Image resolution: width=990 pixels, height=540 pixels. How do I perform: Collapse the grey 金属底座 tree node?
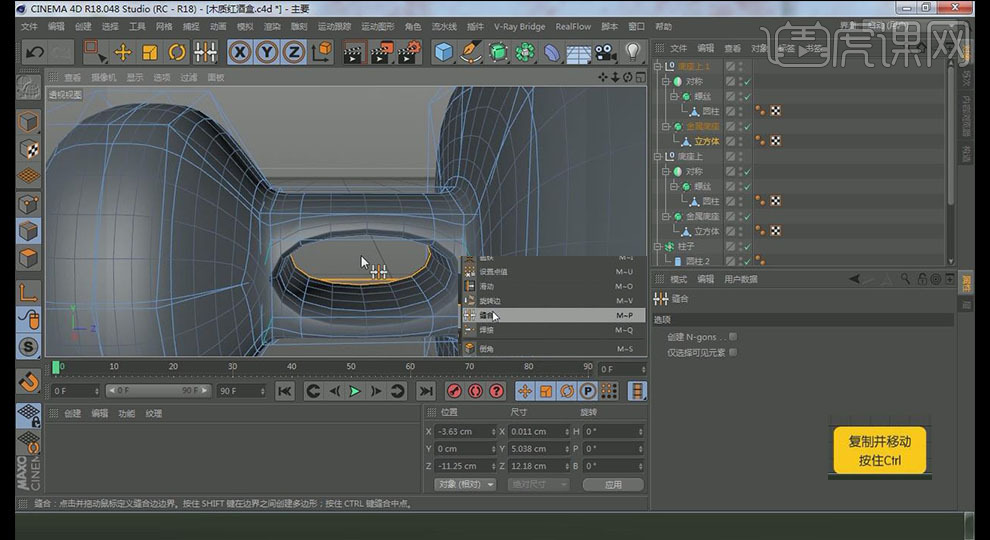click(665, 217)
